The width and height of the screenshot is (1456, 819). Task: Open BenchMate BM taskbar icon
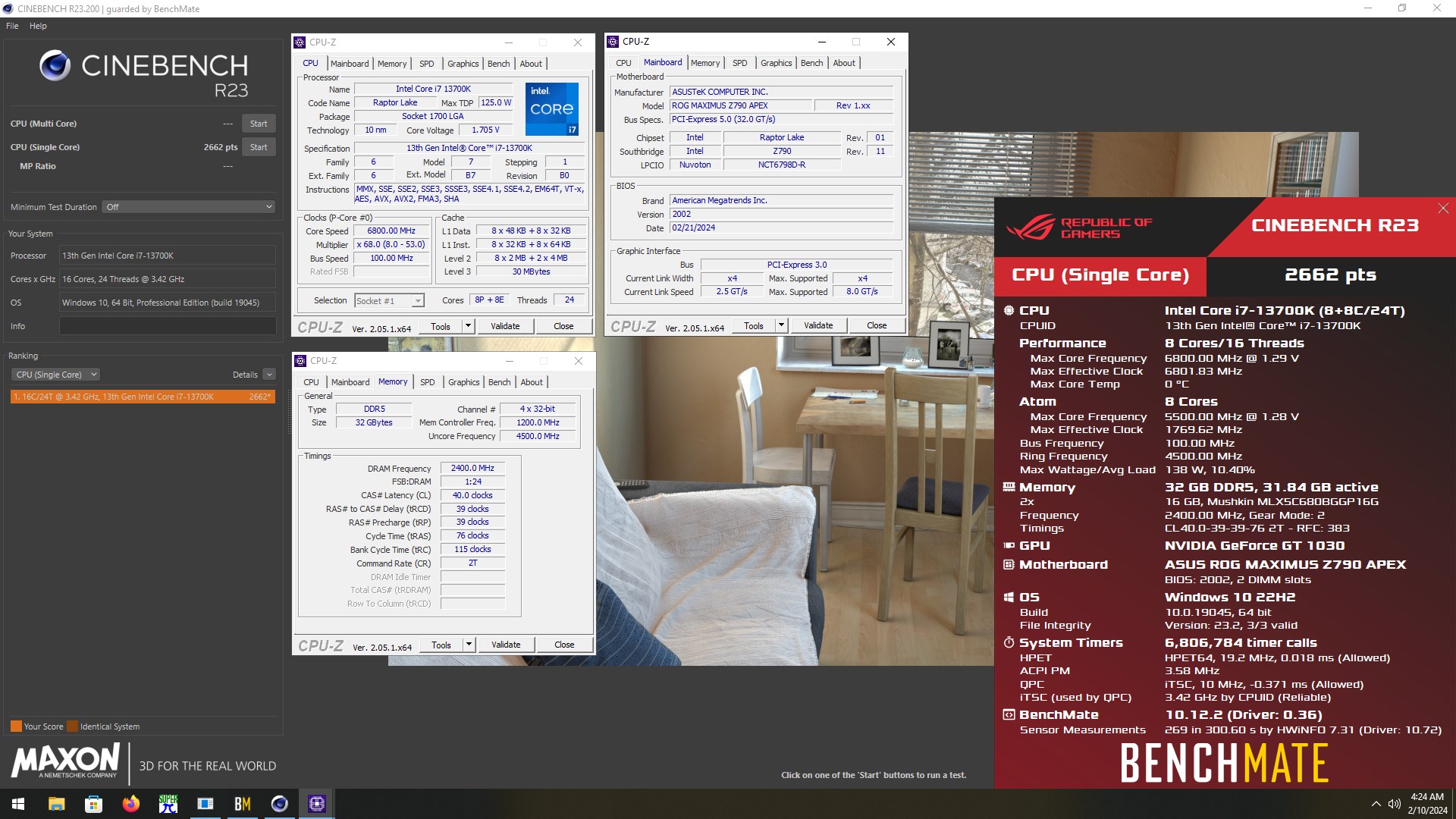(243, 804)
